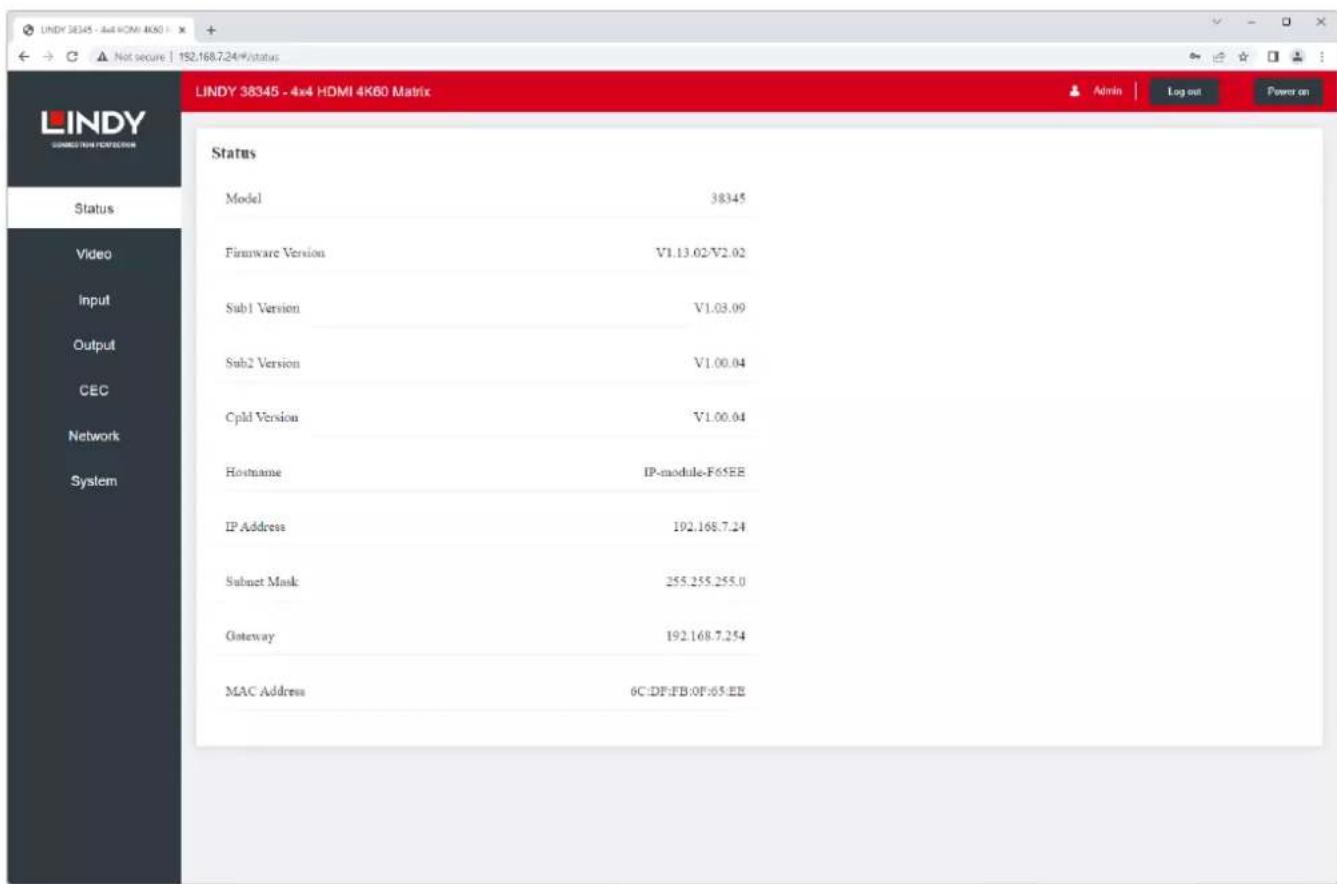Click the Admin username label
This screenshot has width=1337, height=884.
1105,91
